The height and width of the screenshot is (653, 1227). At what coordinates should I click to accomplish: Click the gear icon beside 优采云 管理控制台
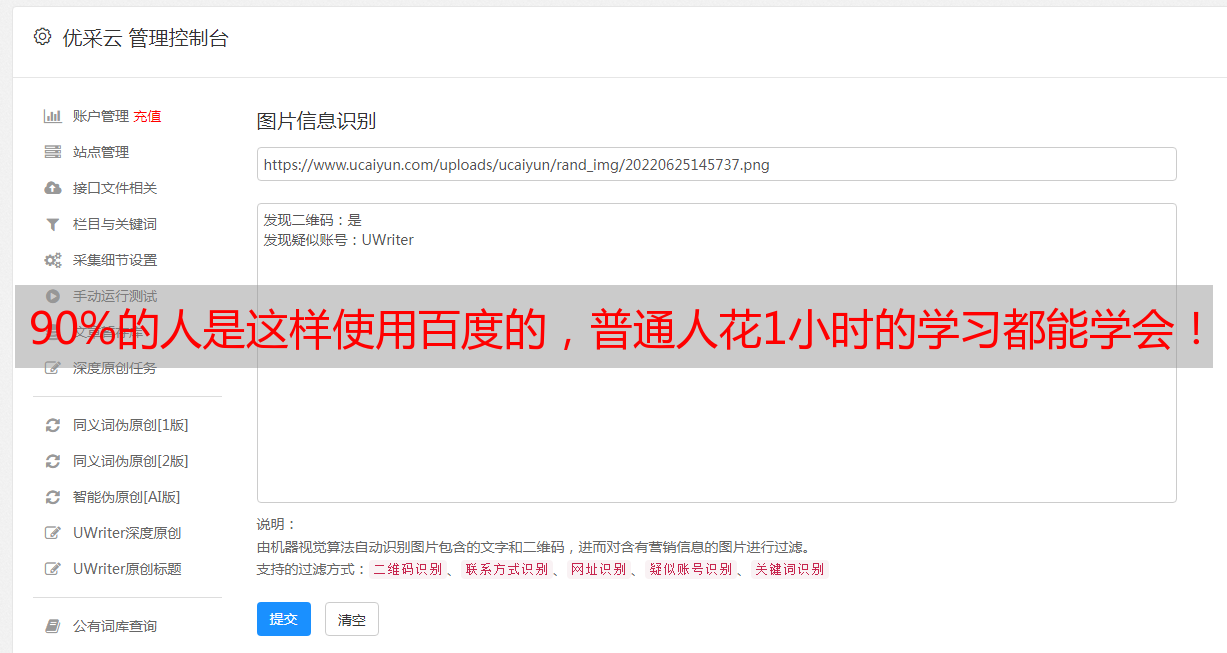(42, 37)
